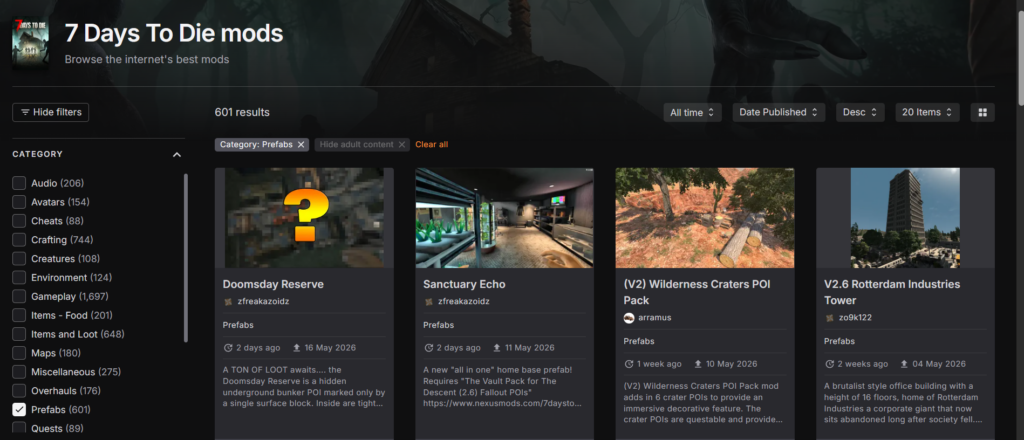Click Prefabs tag on Rotterdam Industries Tower card
Image resolution: width=1024 pixels, height=440 pixels.
pyautogui.click(x=839, y=341)
